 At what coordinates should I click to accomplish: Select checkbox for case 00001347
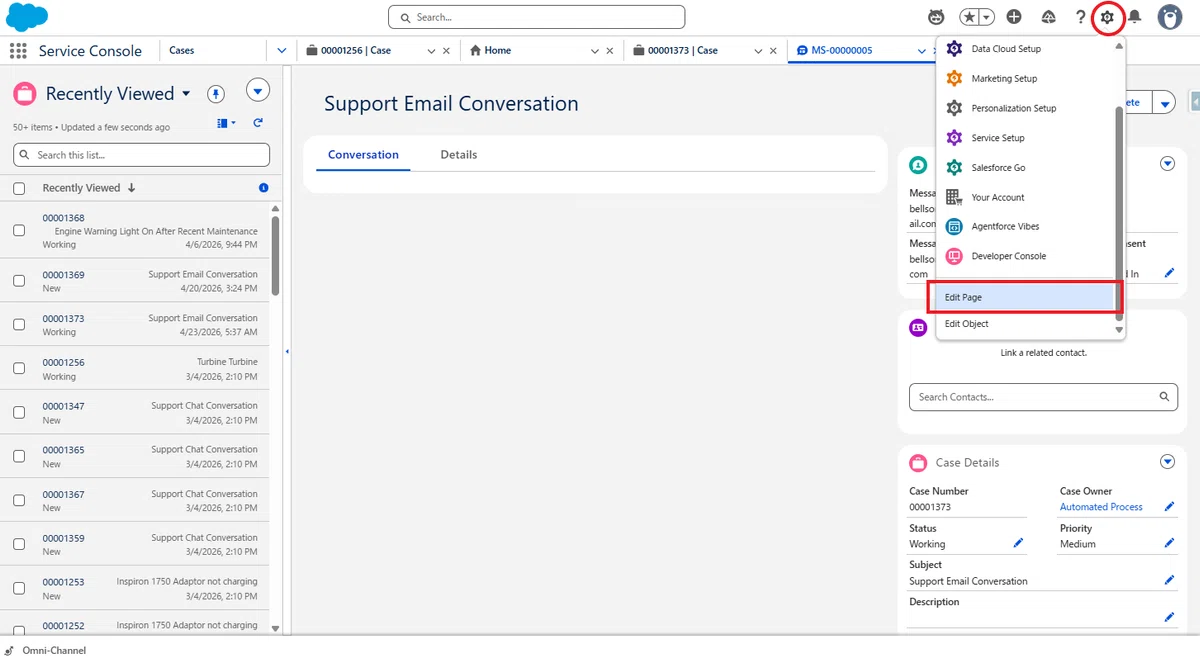click(x=19, y=412)
